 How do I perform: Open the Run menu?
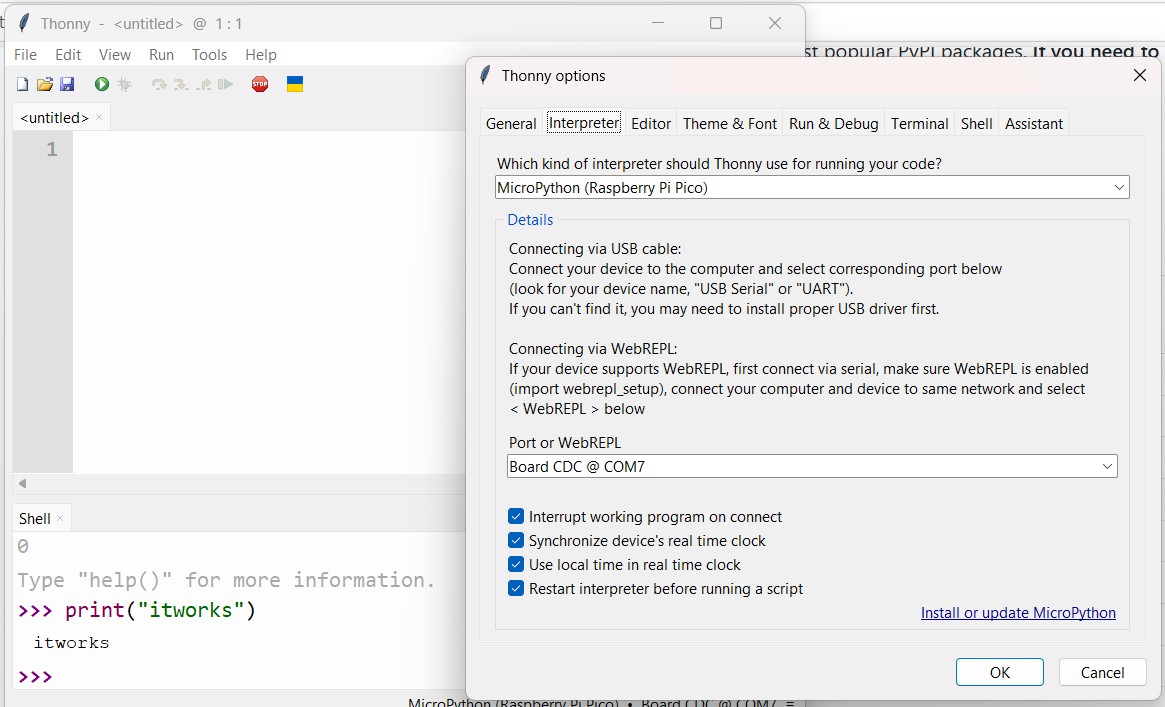coord(161,55)
